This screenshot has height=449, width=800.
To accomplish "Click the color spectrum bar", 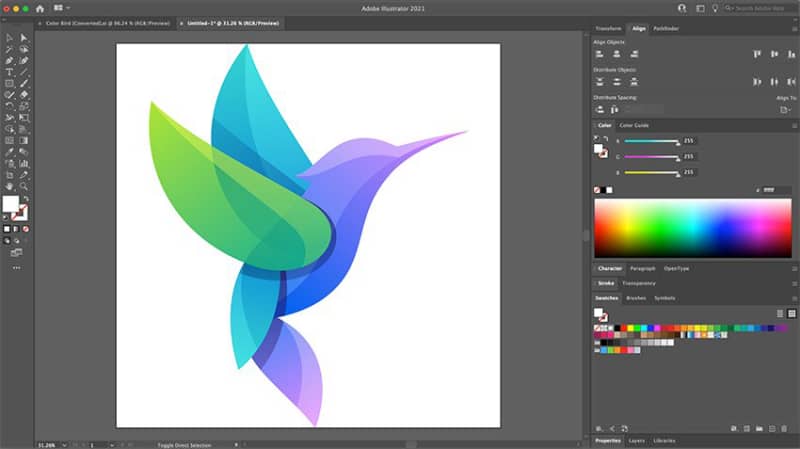I will point(692,228).
